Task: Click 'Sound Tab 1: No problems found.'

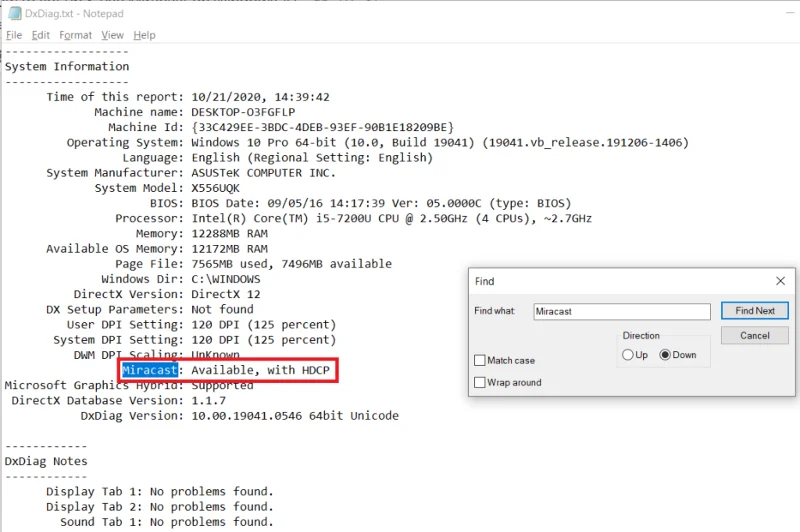Action: coord(167,522)
